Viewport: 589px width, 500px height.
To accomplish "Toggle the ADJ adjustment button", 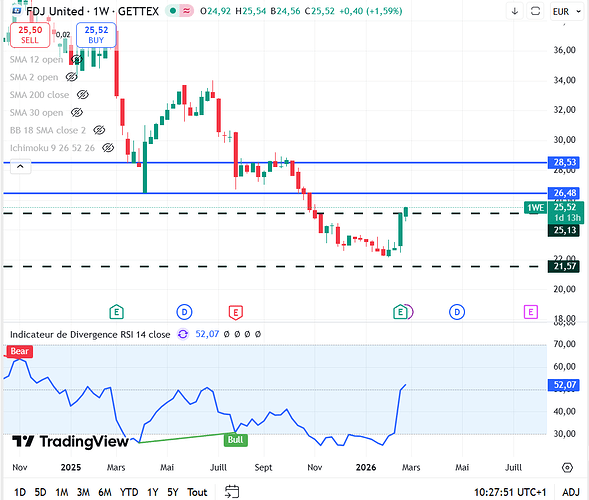I will pos(571,492).
